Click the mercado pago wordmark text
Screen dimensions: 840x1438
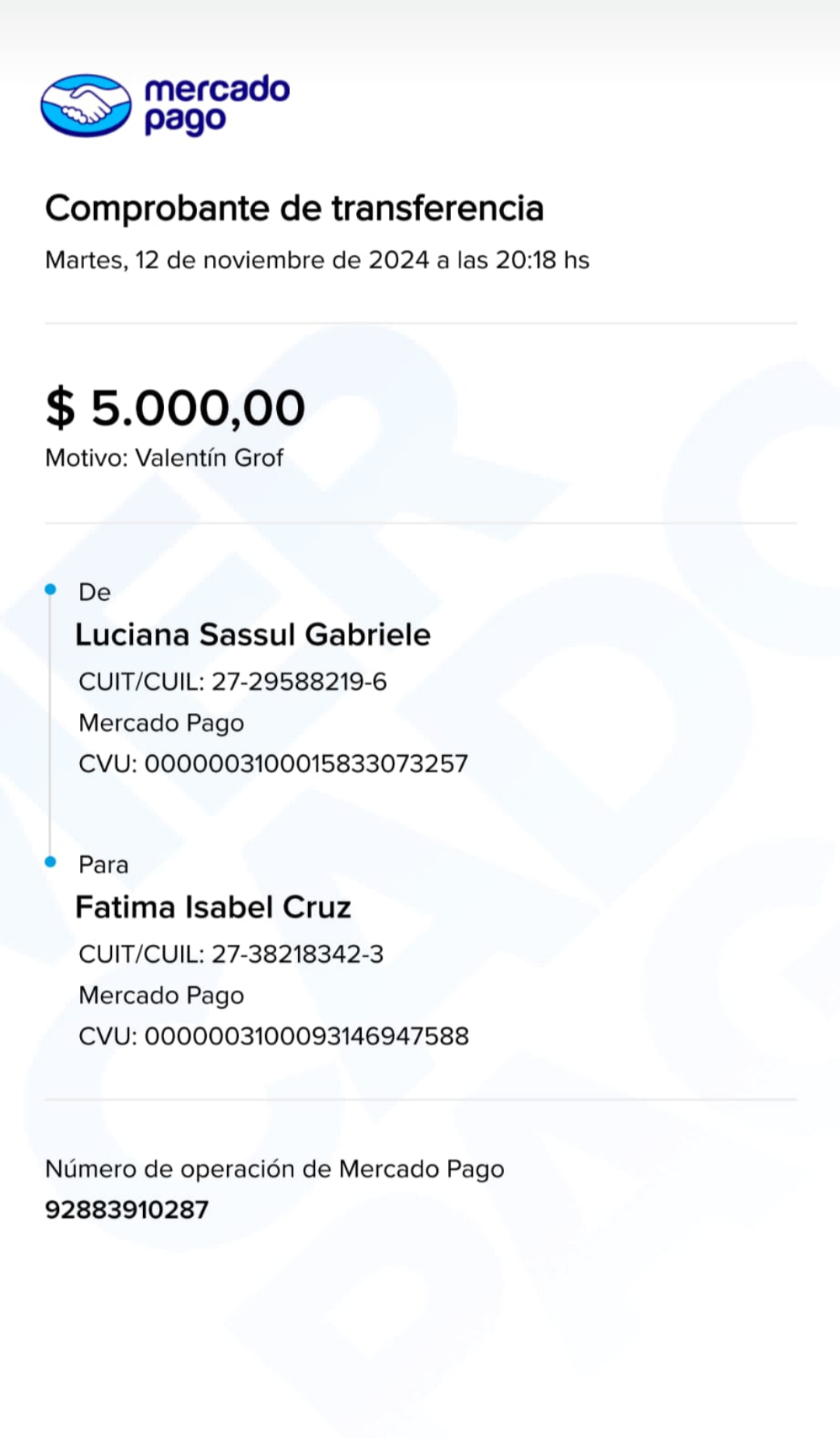point(216,104)
